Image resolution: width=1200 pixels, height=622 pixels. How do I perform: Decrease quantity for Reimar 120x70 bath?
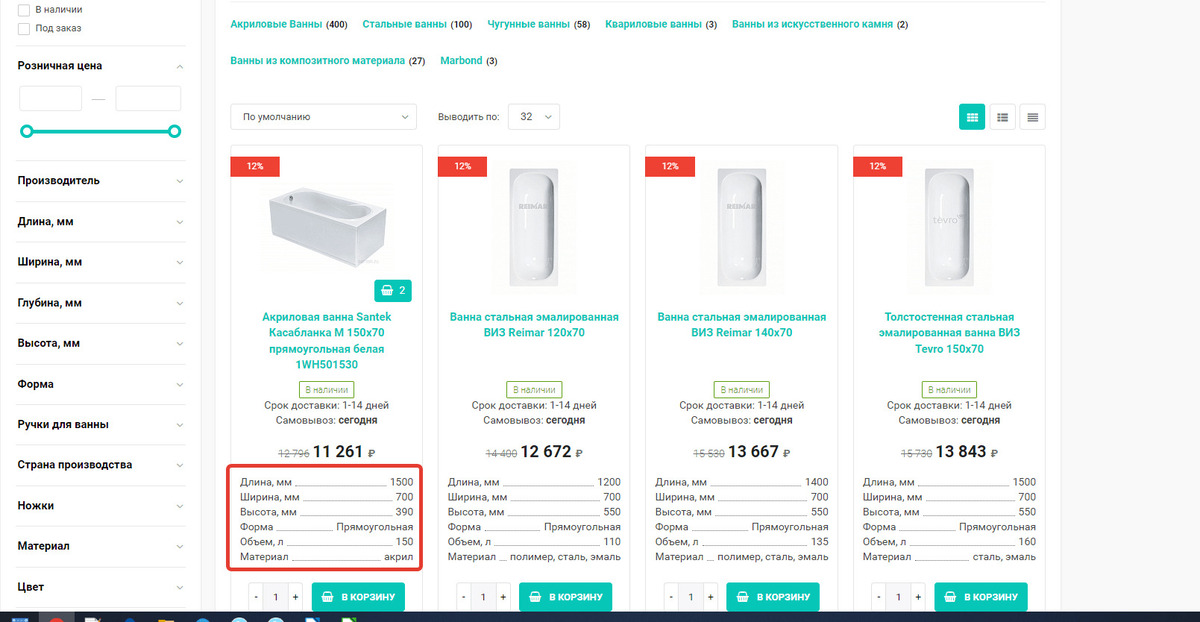point(464,597)
